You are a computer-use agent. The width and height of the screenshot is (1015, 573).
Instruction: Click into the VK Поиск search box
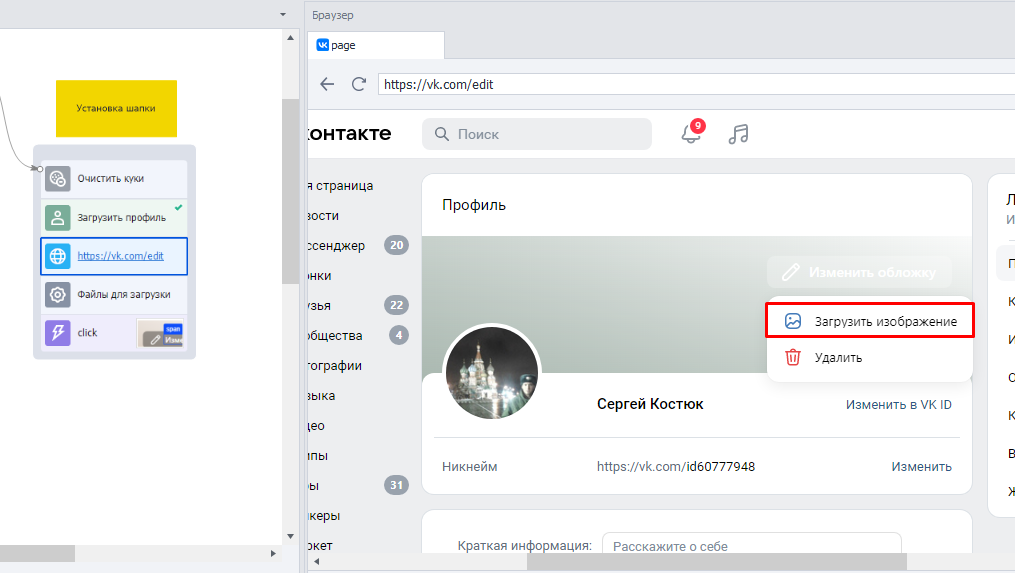[x=537, y=134]
